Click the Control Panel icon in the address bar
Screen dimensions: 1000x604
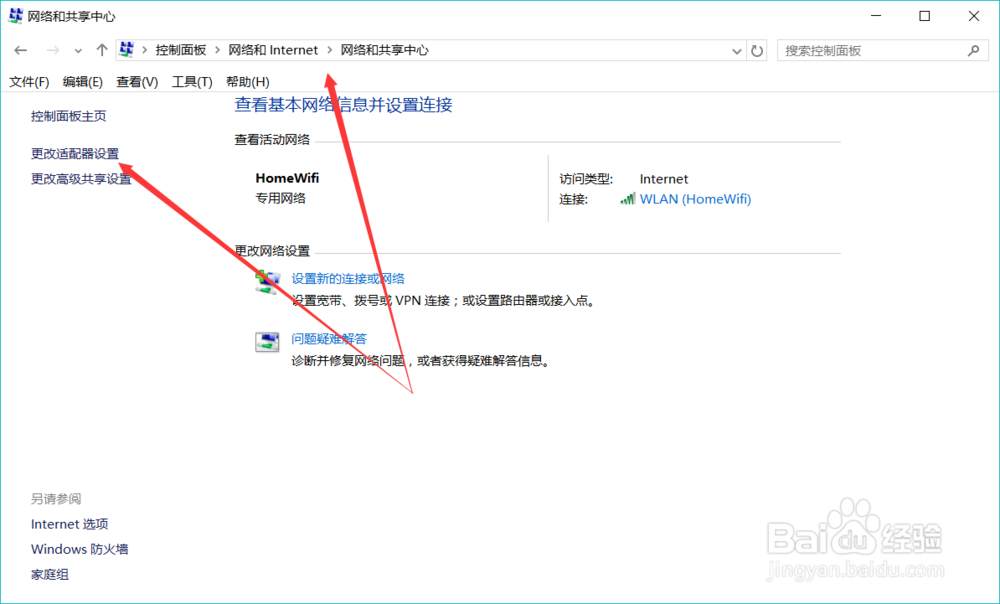(126, 49)
